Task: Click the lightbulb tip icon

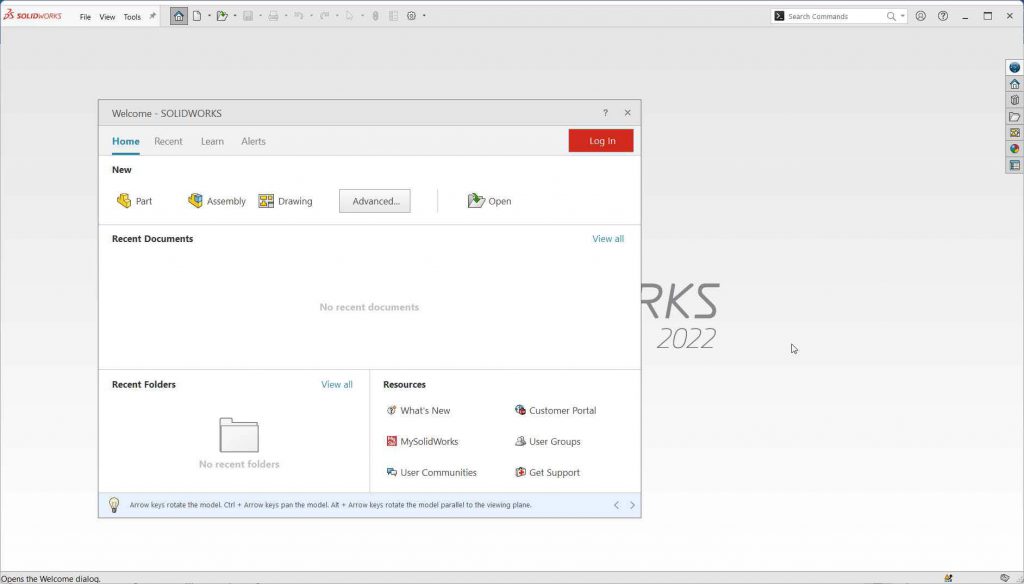Action: point(114,505)
